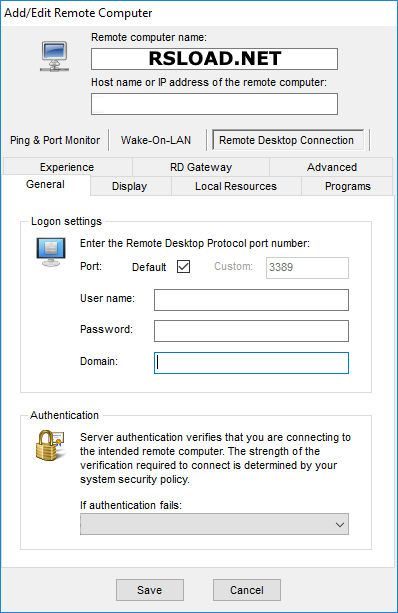Select the Remote Desktop Connection tab
The image size is (398, 613).
tap(287, 140)
